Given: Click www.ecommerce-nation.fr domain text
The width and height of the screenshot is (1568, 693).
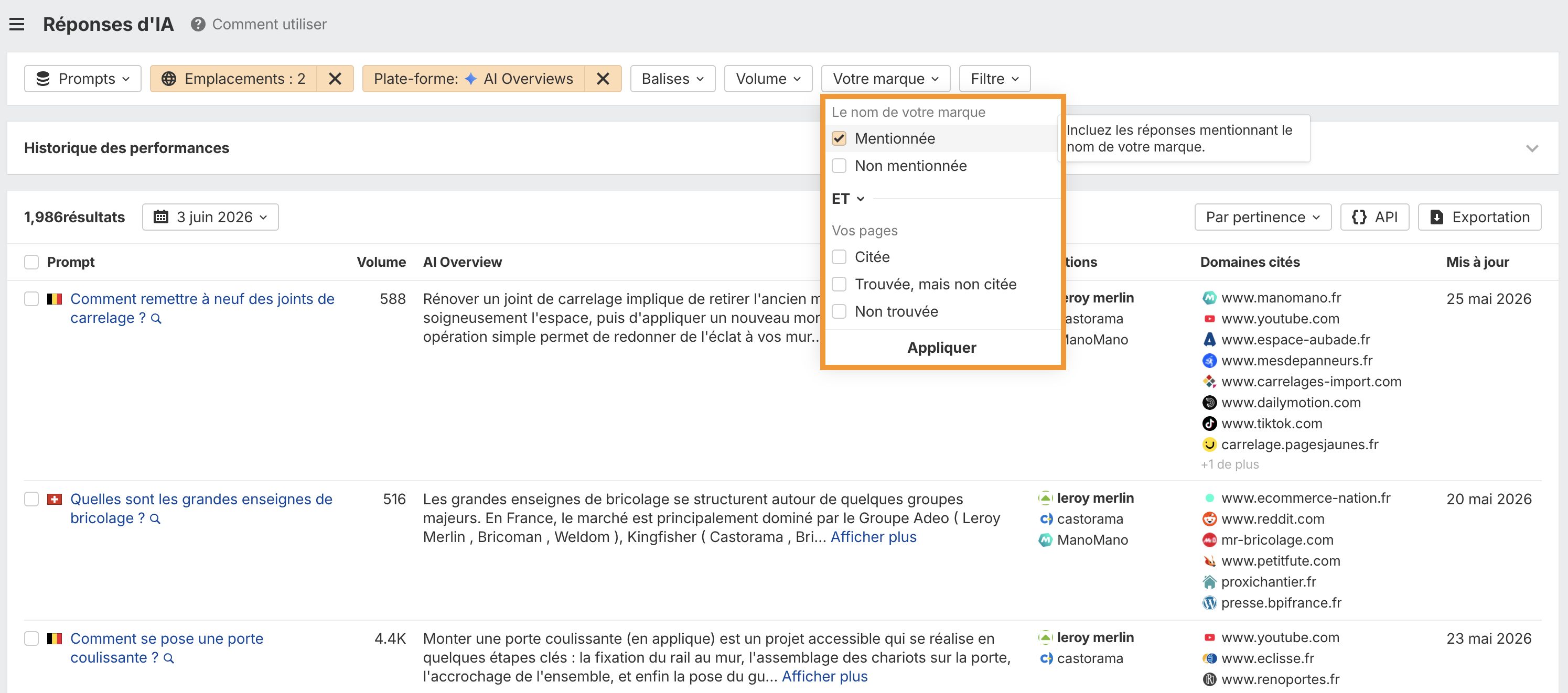Looking at the screenshot, I should click(1306, 499).
